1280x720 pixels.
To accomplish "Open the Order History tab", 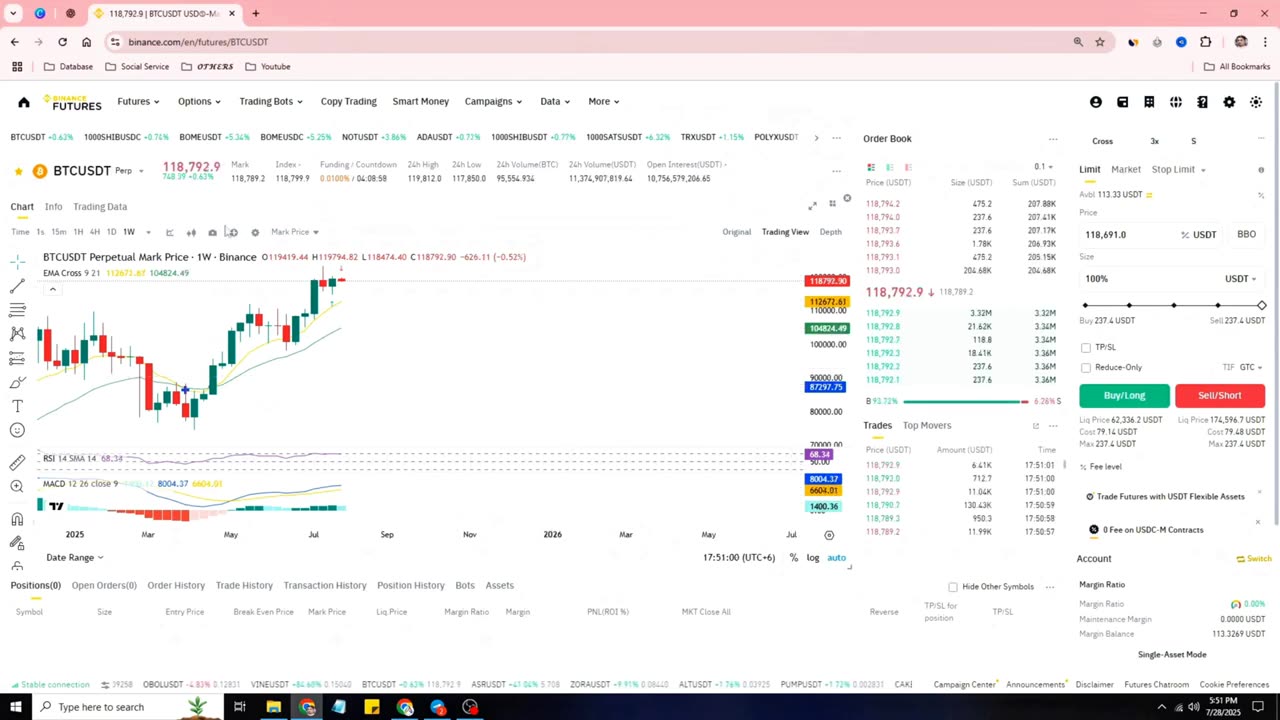I will 176,586.
